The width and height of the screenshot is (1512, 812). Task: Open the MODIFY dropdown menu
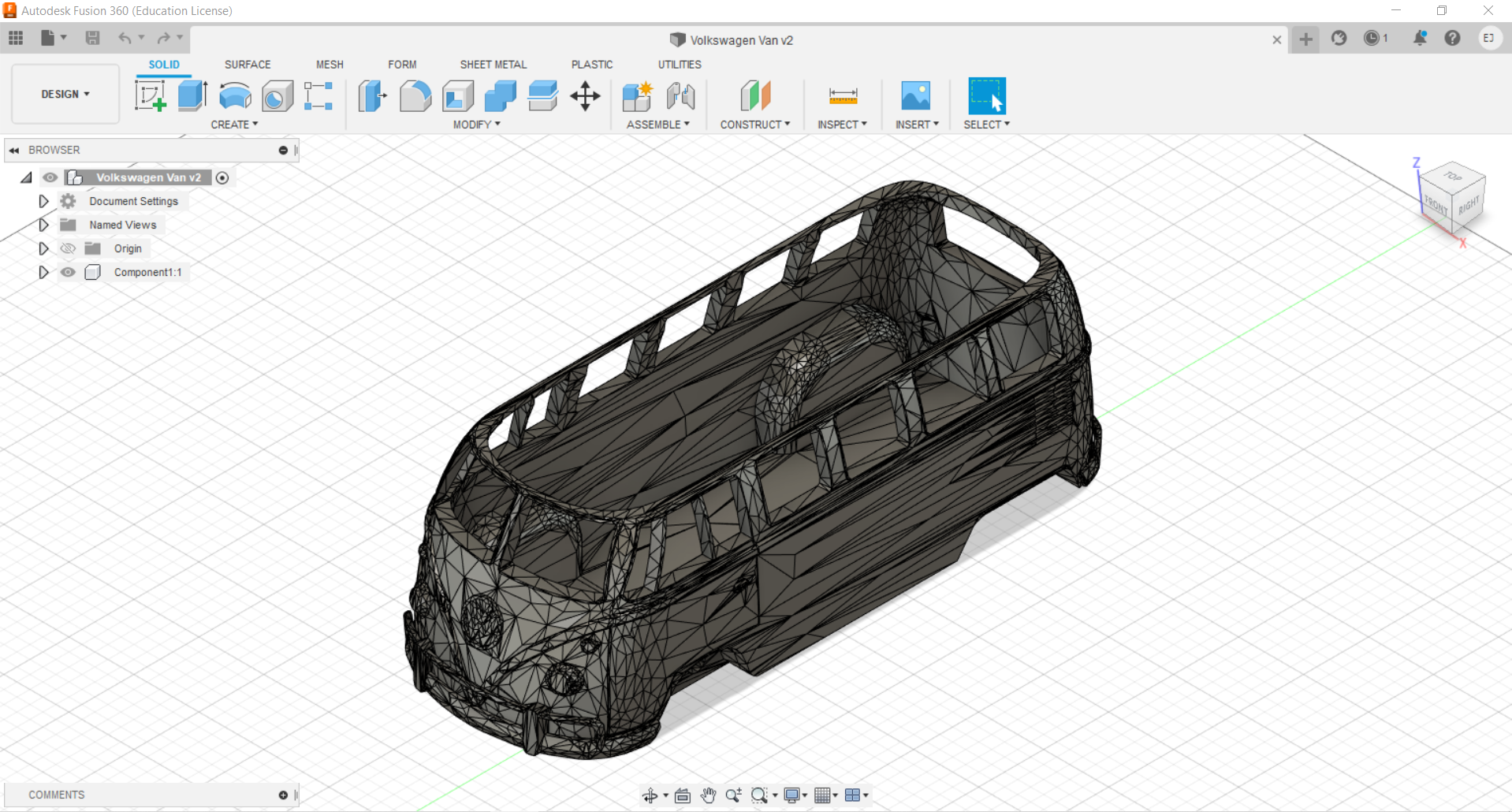(x=476, y=125)
